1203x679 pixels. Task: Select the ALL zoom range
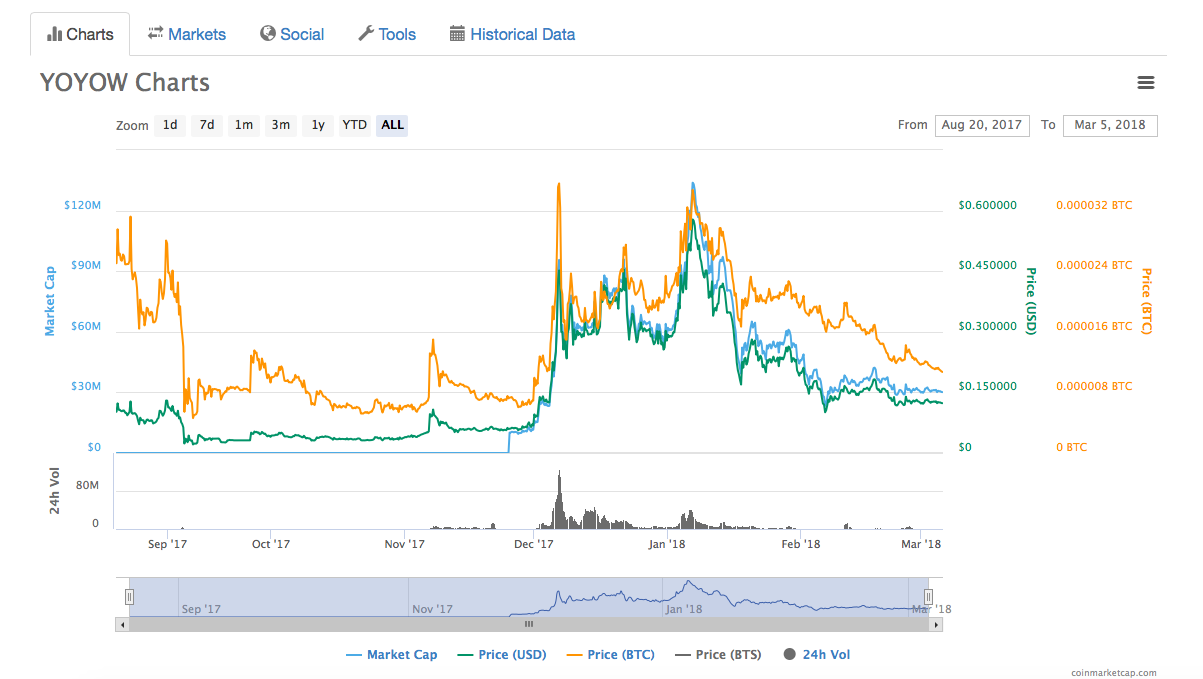392,125
